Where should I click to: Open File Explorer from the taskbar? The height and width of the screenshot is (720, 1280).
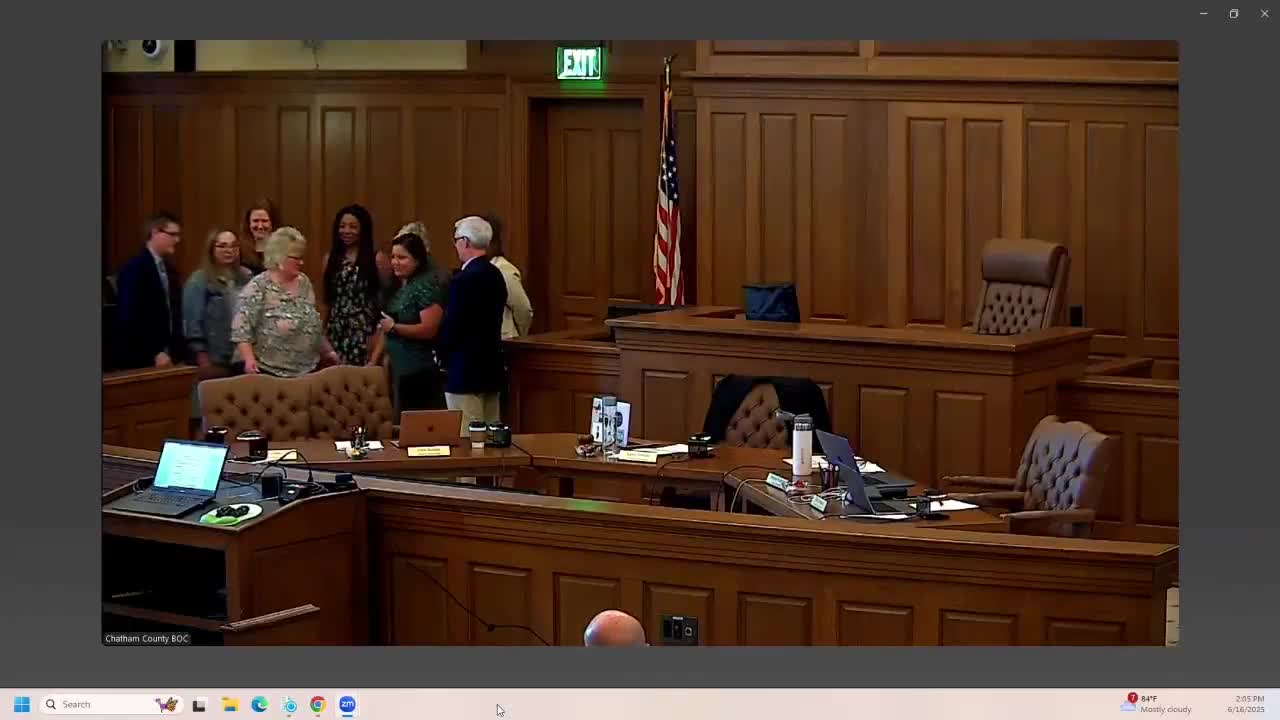pyautogui.click(x=229, y=704)
